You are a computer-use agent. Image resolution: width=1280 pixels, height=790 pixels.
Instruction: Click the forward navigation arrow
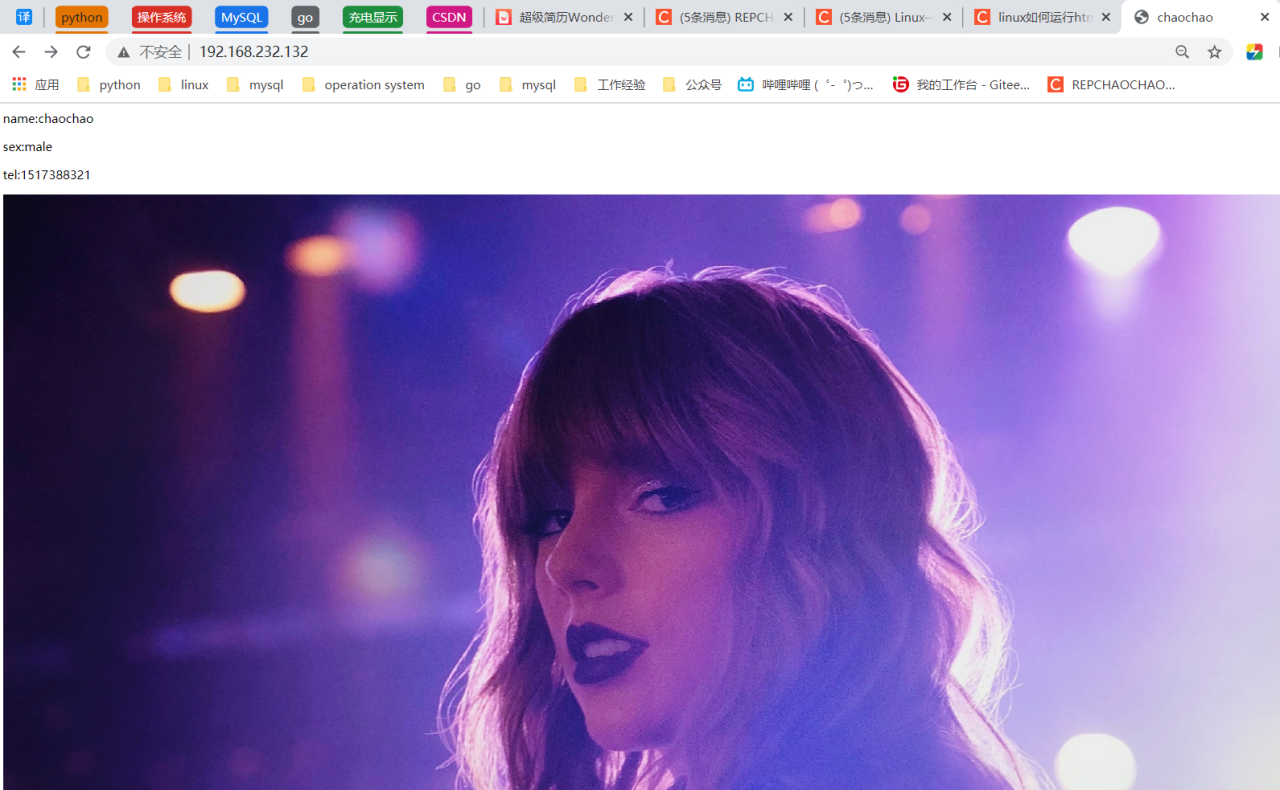coord(51,52)
